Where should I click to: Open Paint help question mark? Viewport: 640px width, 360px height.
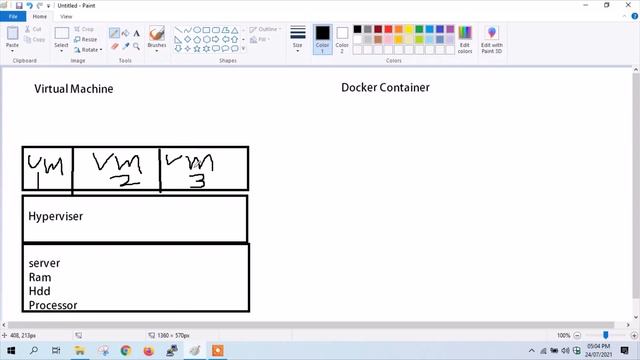pyautogui.click(x=635, y=16)
